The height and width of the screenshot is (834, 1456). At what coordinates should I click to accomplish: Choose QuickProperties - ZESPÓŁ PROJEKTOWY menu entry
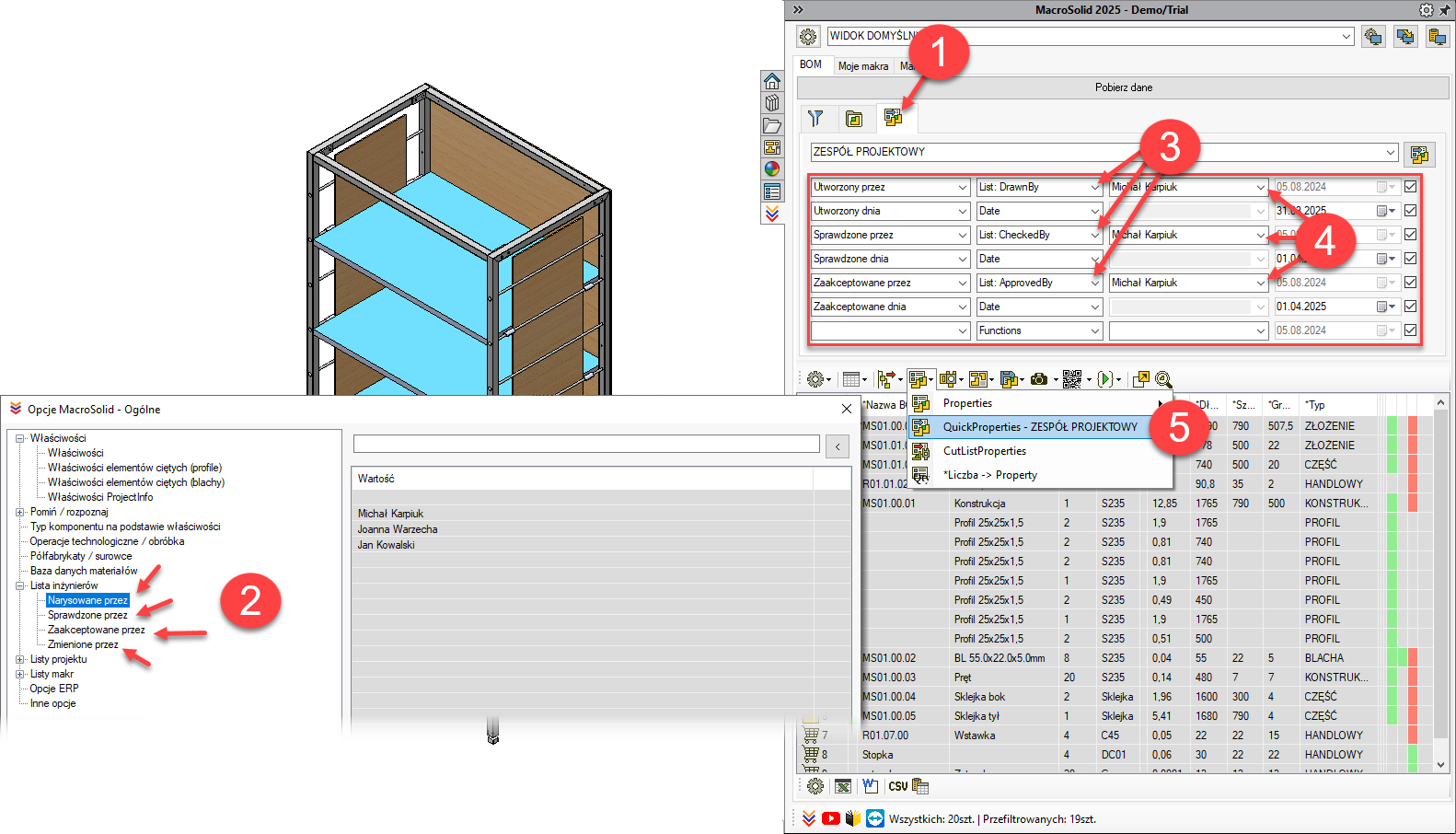pos(1040,427)
